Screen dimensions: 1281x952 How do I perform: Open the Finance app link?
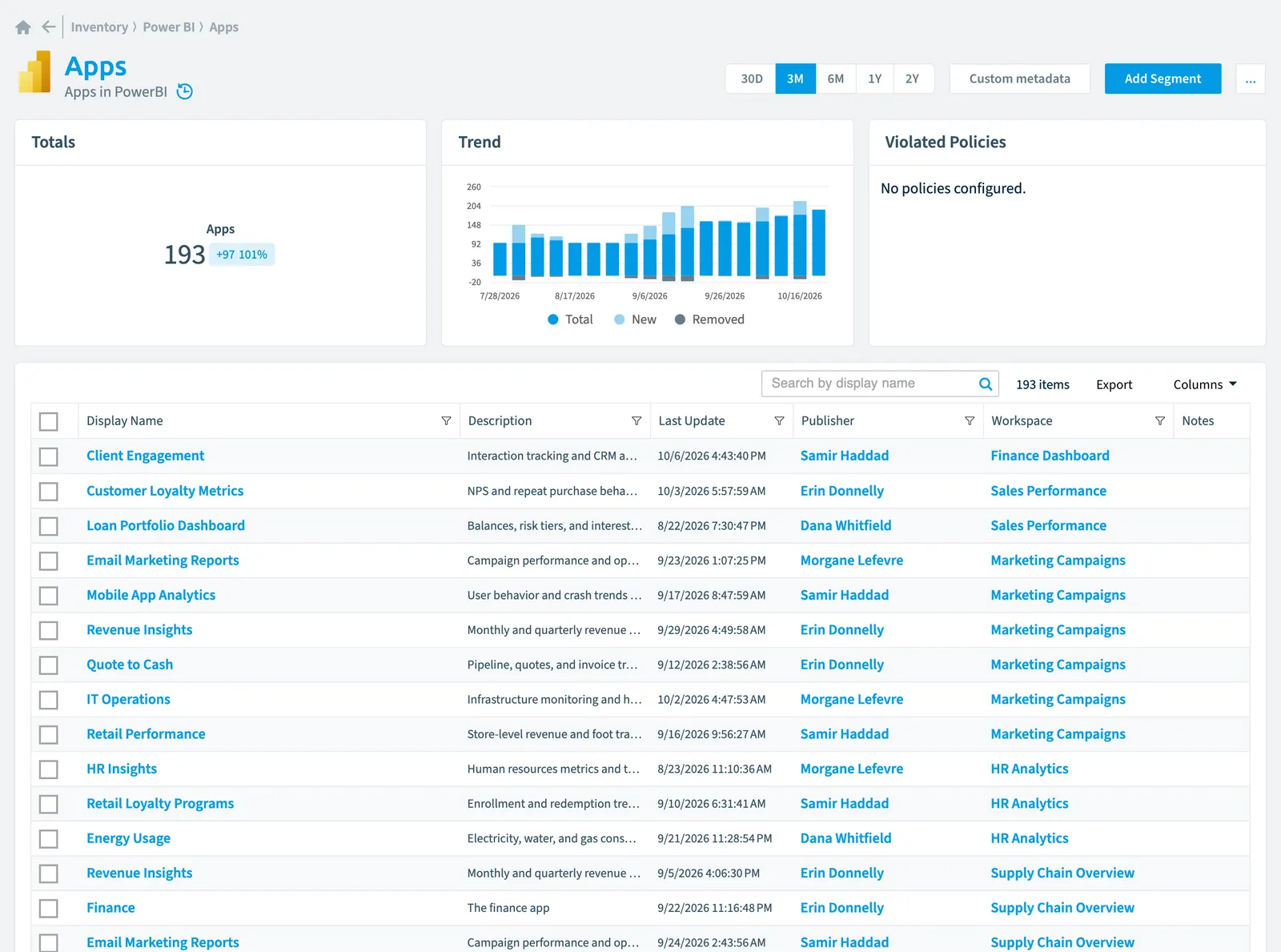click(110, 908)
